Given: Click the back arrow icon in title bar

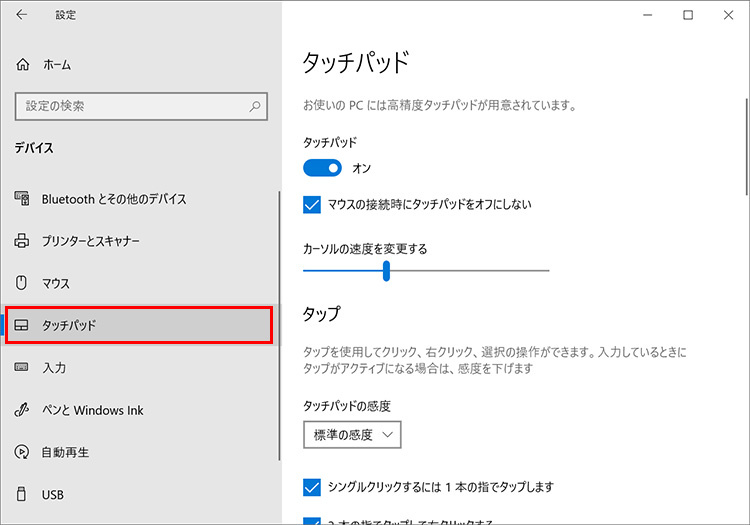Looking at the screenshot, I should tap(22, 15).
